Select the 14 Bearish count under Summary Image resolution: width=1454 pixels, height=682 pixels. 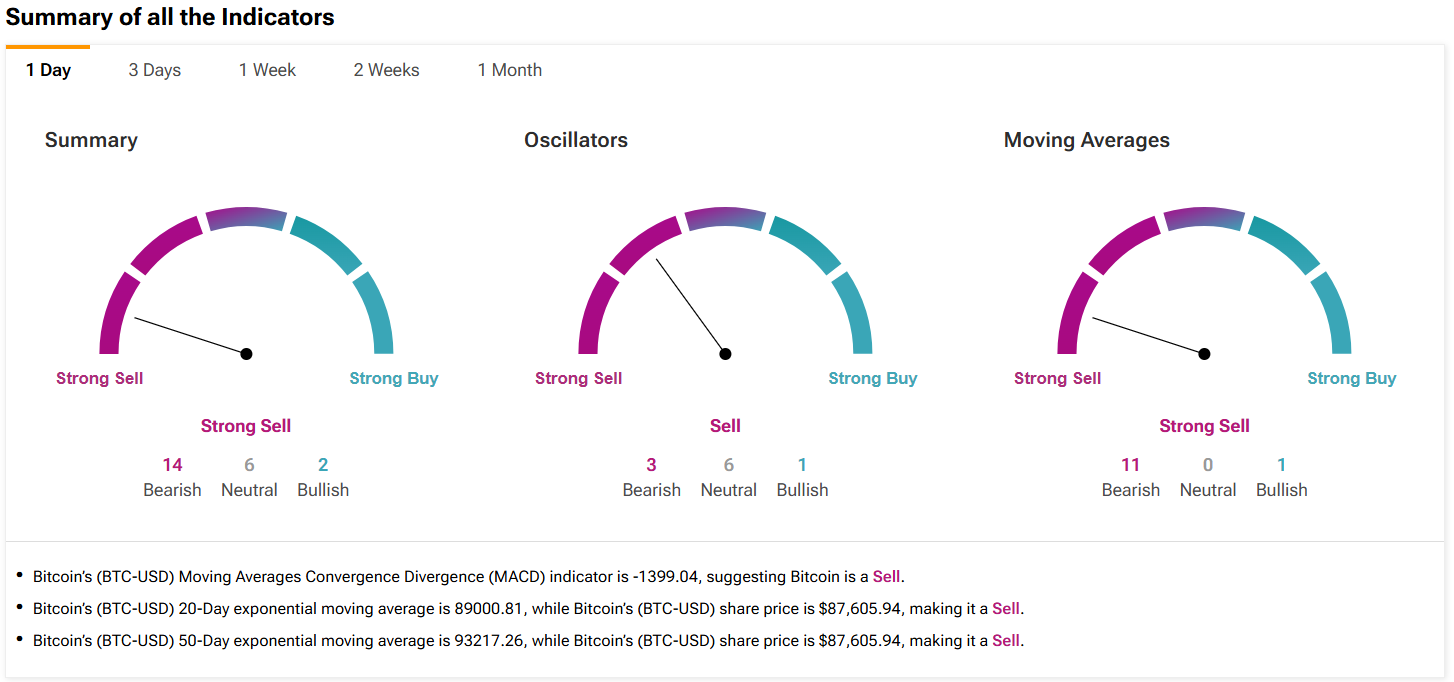click(x=172, y=465)
